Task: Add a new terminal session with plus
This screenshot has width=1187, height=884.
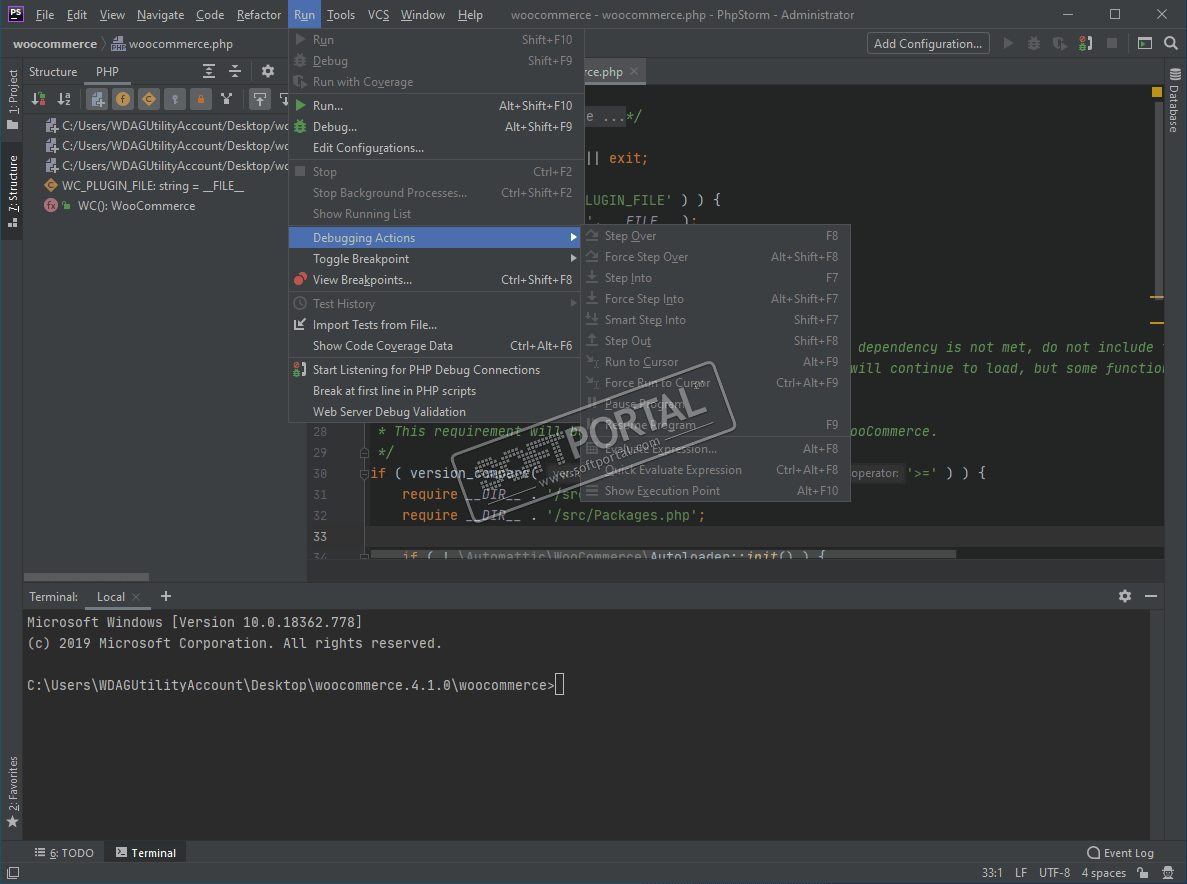Action: click(166, 596)
